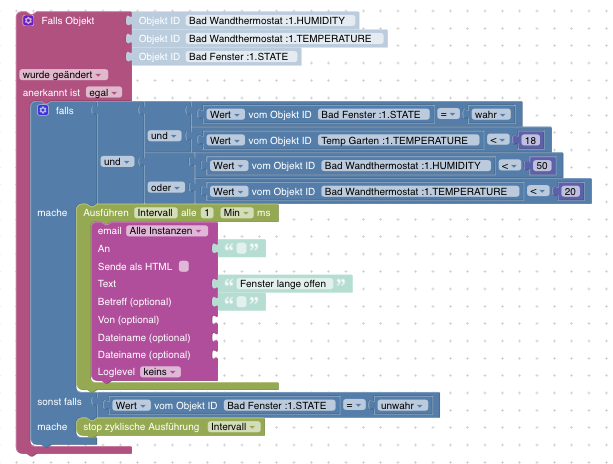Toggle the Sende als HTML checkbox
This screenshot has height=464, width=613.
184,266
